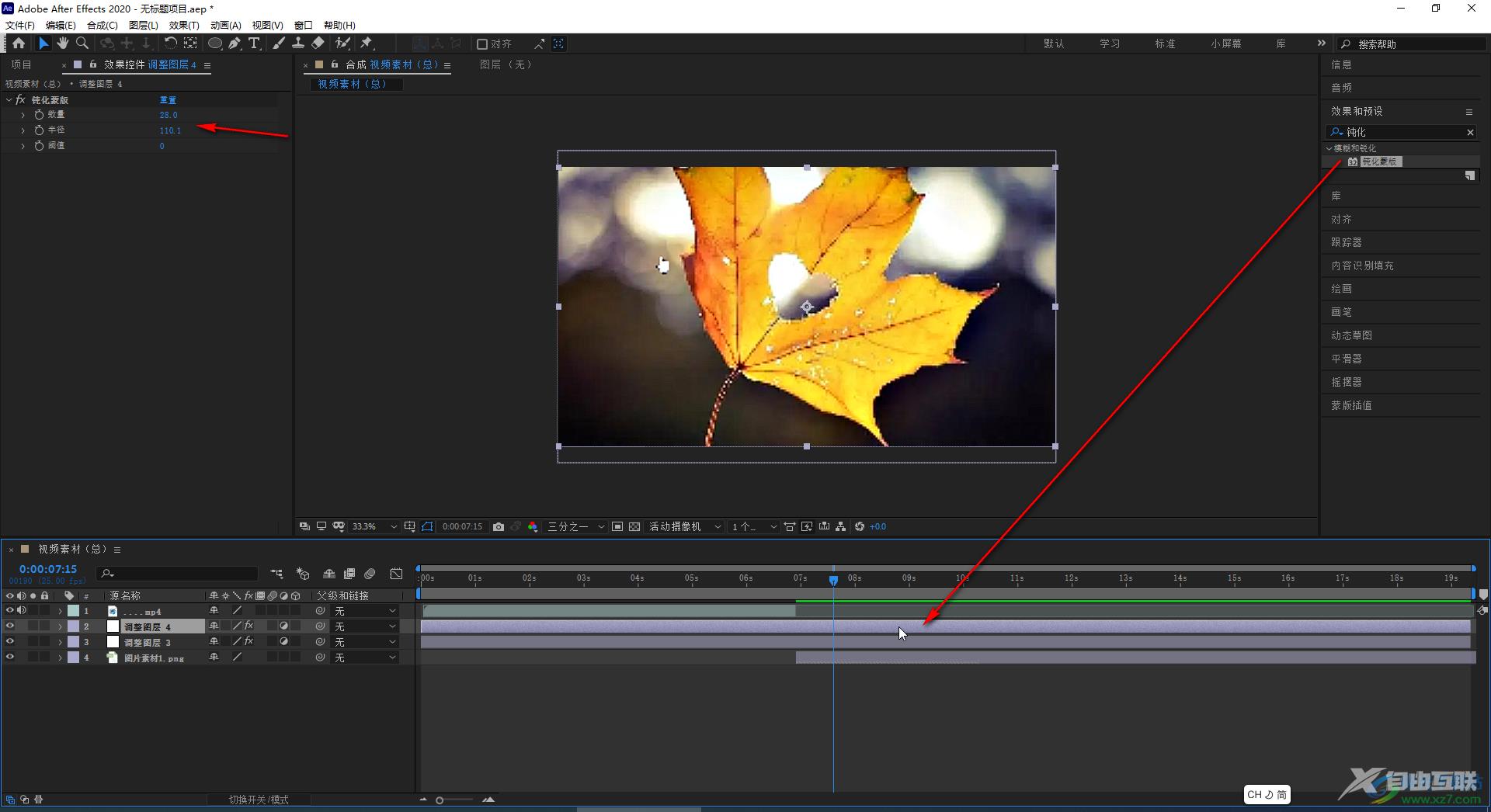Toggle 阈值 stopwatch keyframing
Screen dimensions: 1491x812
coord(39,146)
